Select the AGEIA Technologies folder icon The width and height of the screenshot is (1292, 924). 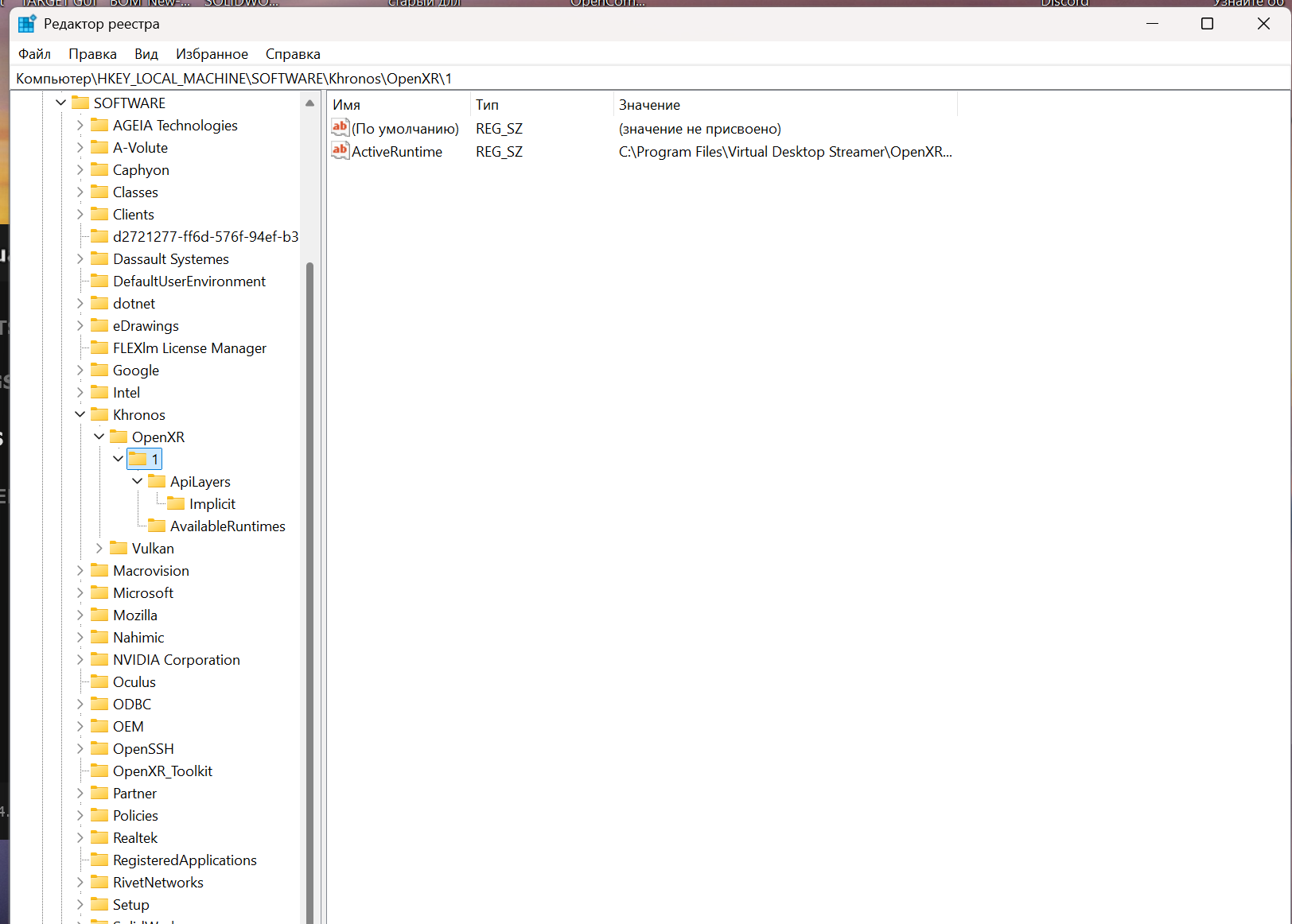pyautogui.click(x=99, y=125)
